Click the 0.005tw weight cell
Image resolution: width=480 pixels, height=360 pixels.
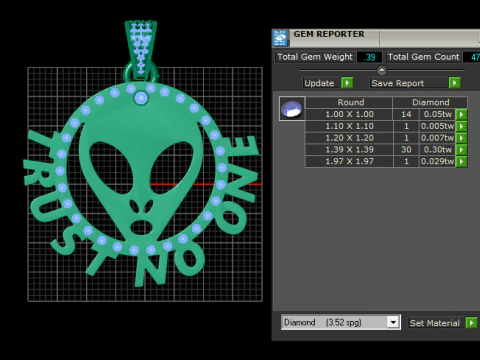coord(437,126)
